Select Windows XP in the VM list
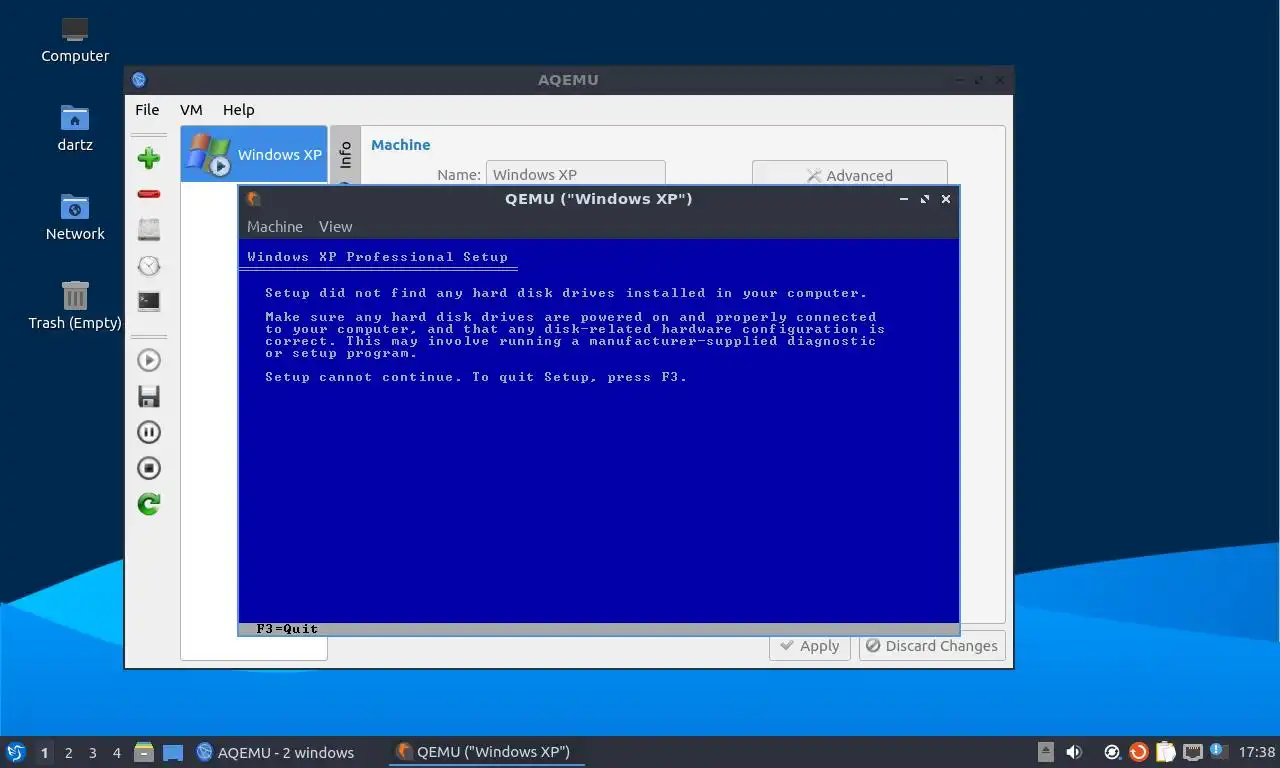The height and width of the screenshot is (768, 1280). (x=254, y=154)
